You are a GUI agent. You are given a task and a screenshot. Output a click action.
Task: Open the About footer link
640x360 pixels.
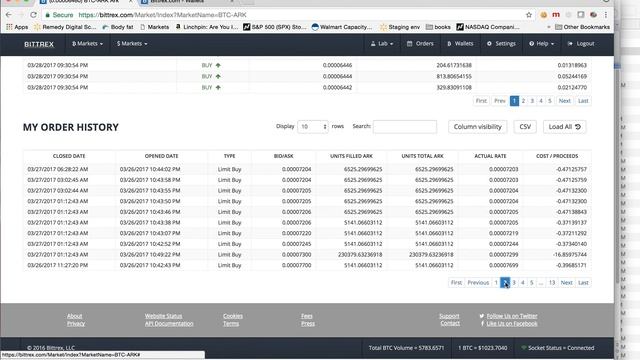point(74,316)
